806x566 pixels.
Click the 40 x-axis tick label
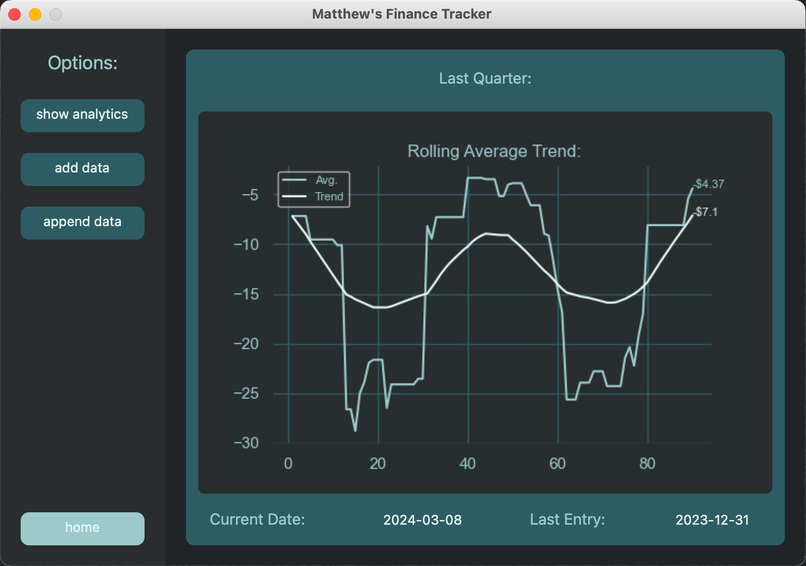tap(468, 464)
